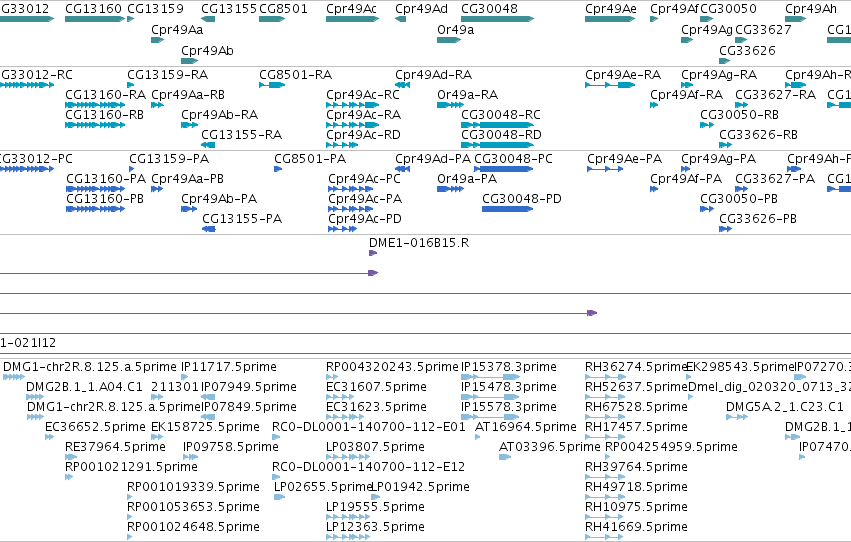
Task: Click the EC31607.5prime EST label
Action: tap(376, 387)
